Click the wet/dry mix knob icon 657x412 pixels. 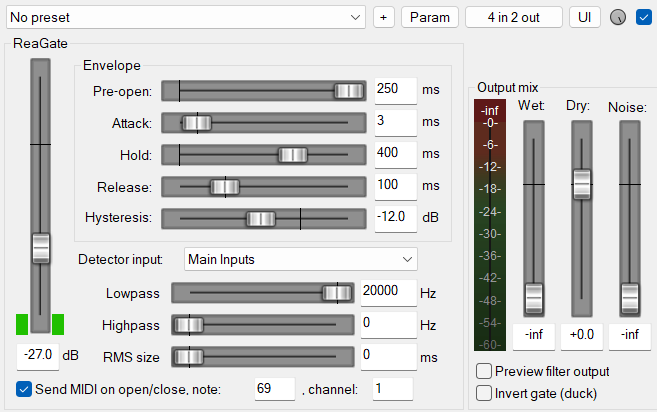pyautogui.click(x=618, y=18)
